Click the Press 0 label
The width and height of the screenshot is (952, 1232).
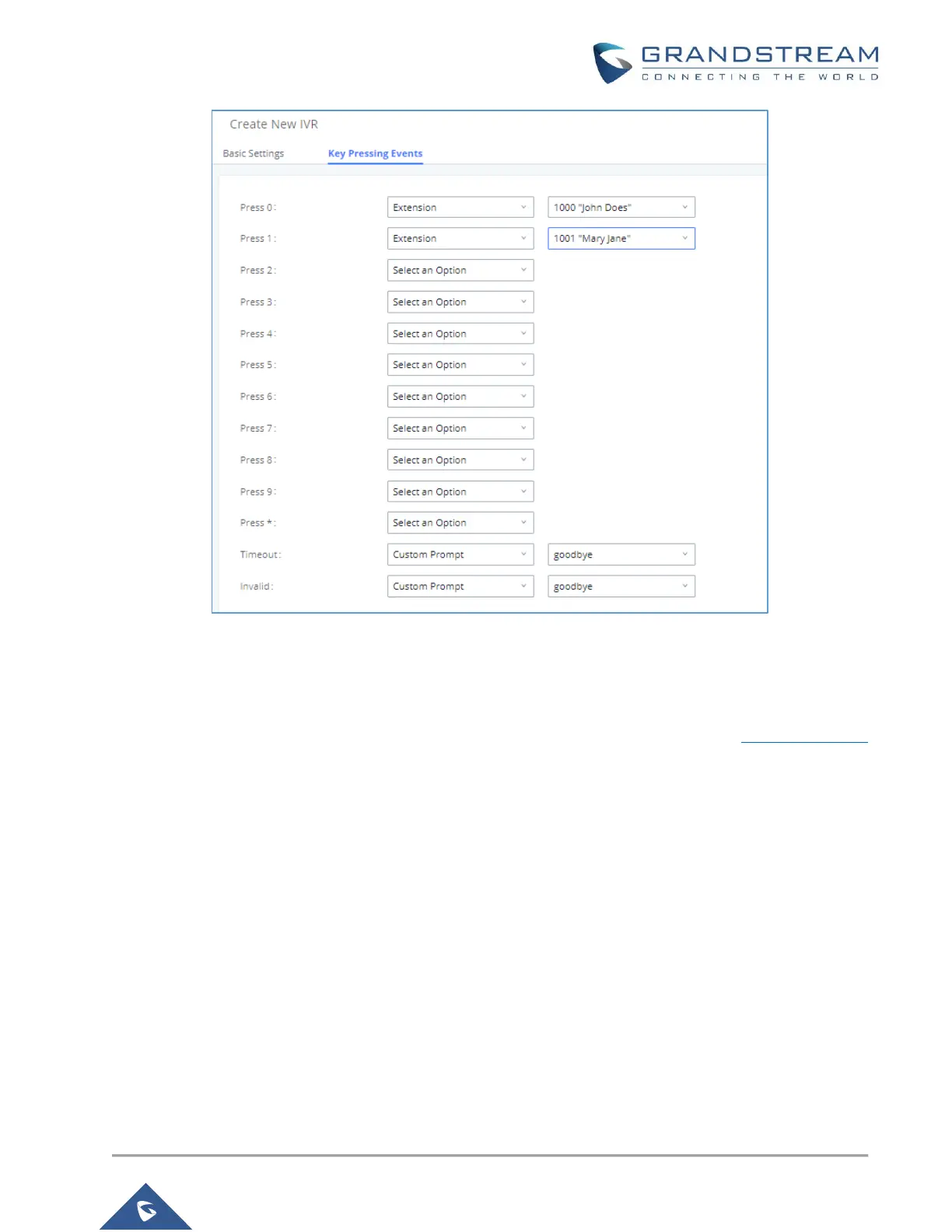click(258, 208)
